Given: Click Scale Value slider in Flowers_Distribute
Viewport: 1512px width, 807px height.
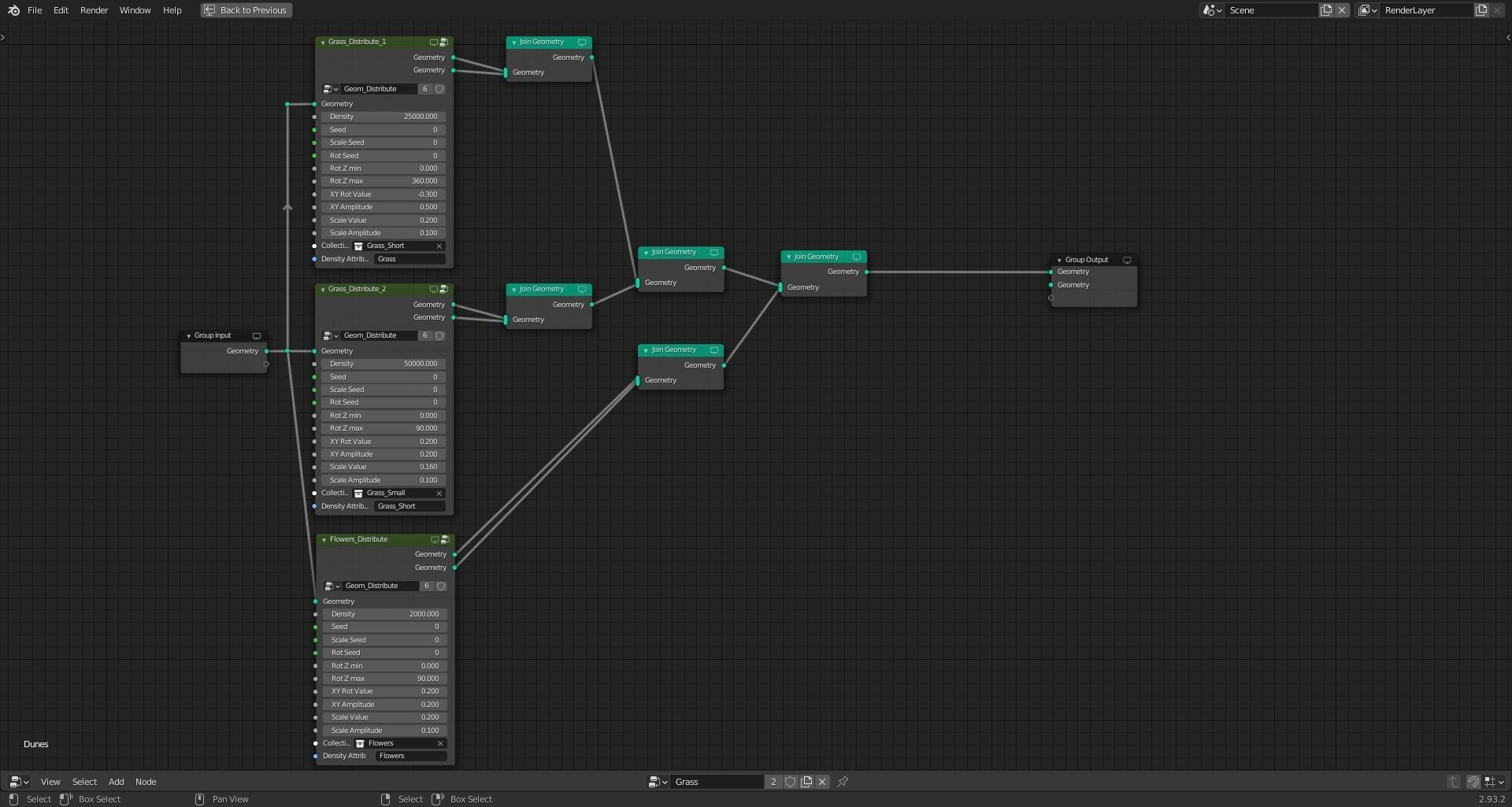Looking at the screenshot, I should point(385,717).
